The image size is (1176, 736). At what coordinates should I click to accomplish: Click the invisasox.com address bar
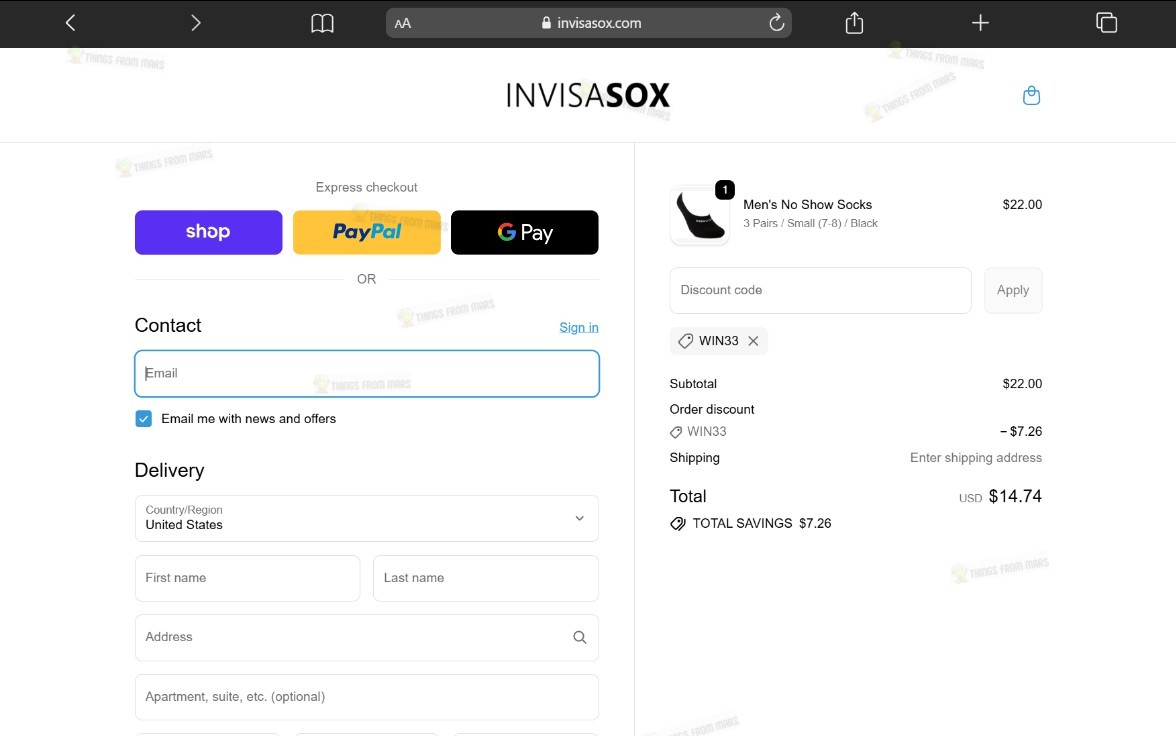tap(589, 23)
